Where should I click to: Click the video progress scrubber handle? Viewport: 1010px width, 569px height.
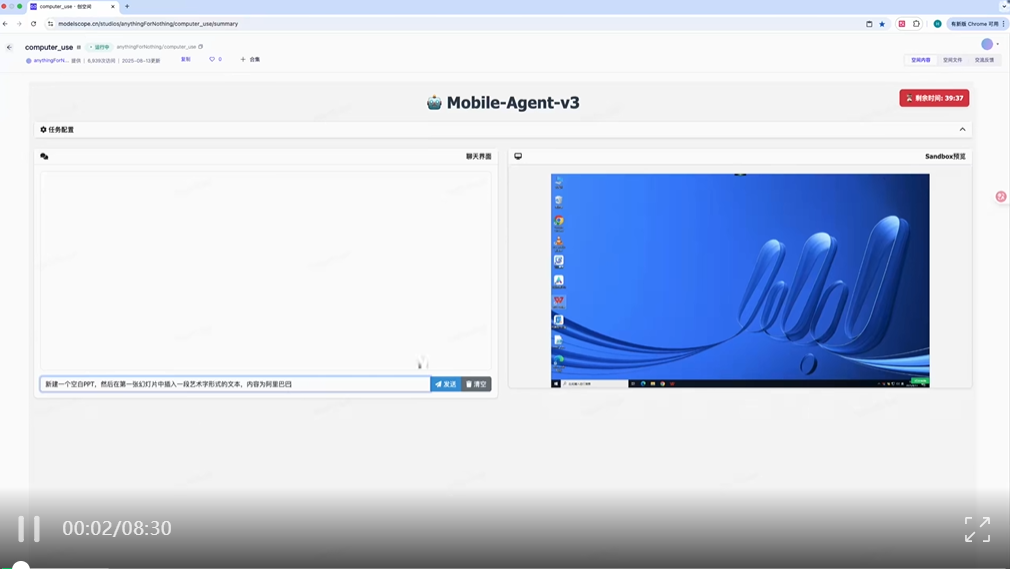21,566
